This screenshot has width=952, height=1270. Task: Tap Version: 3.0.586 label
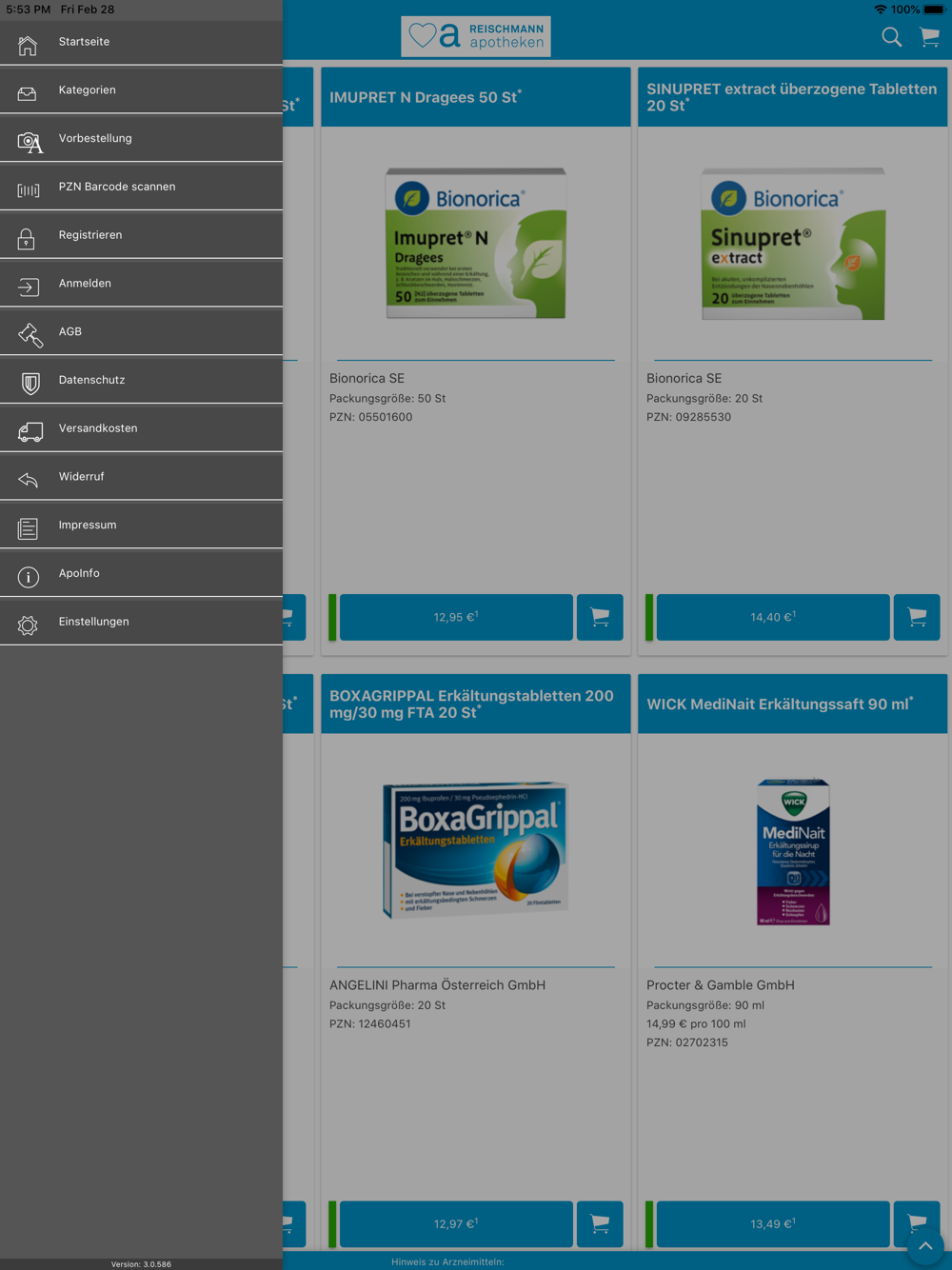(141, 1264)
